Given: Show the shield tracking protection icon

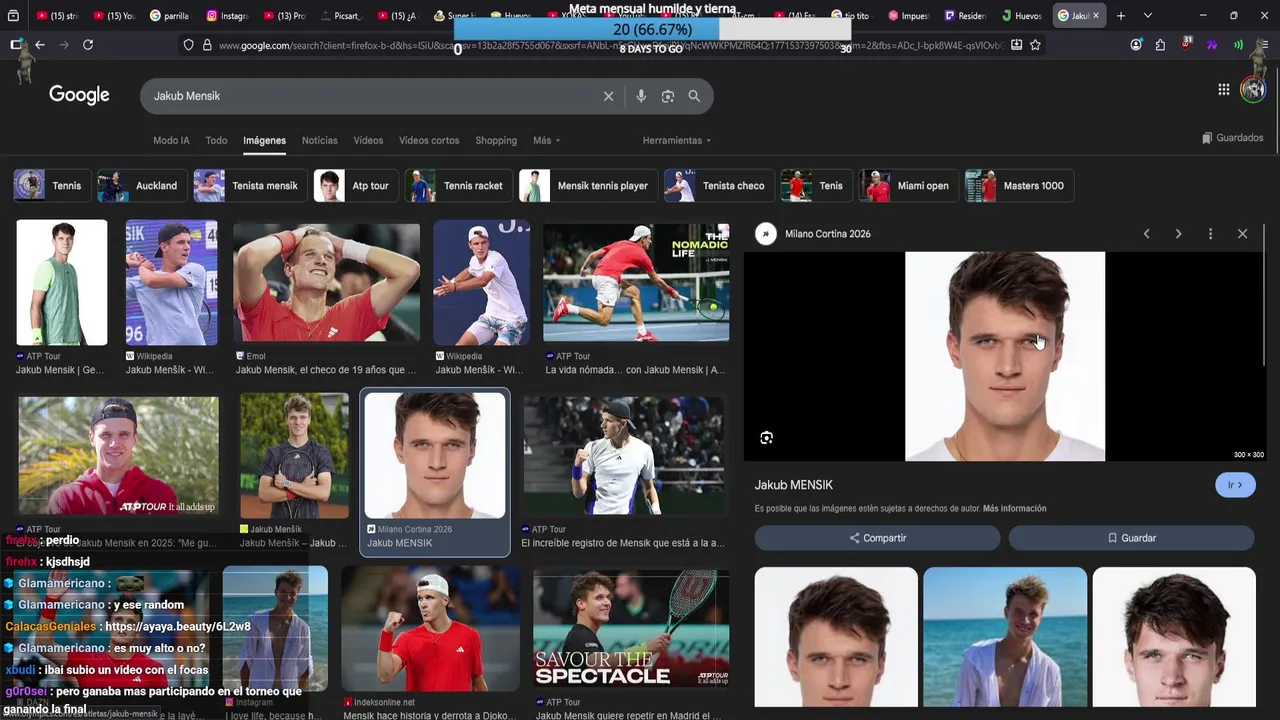Looking at the screenshot, I should (188, 45).
